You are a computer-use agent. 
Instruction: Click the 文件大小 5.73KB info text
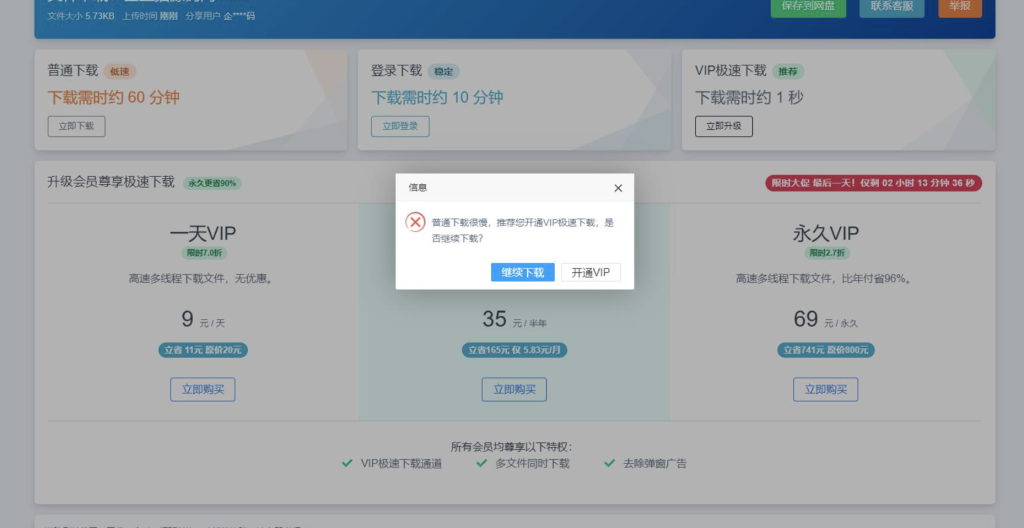pyautogui.click(x=80, y=16)
